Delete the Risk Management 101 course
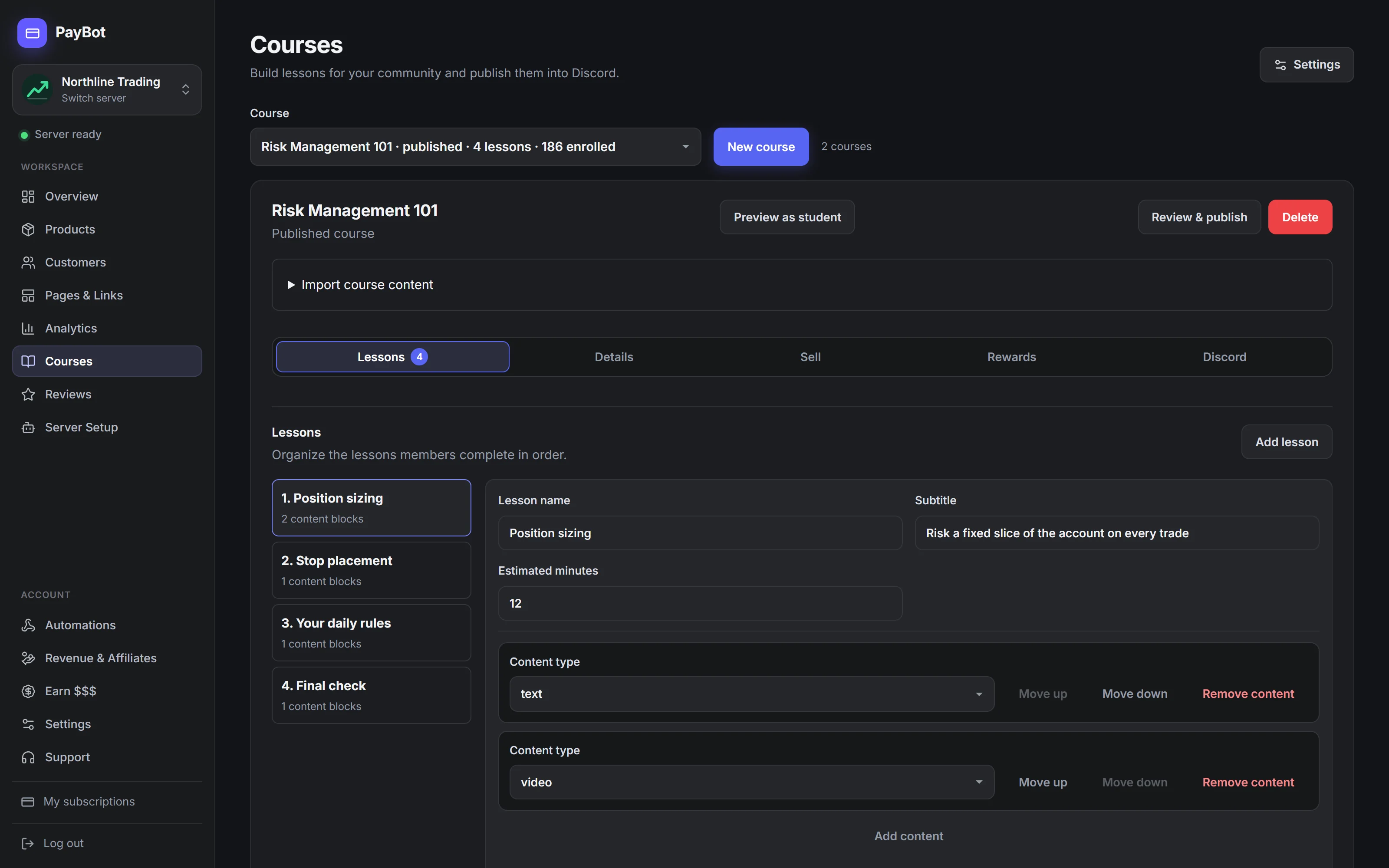1389x868 pixels. (x=1300, y=217)
